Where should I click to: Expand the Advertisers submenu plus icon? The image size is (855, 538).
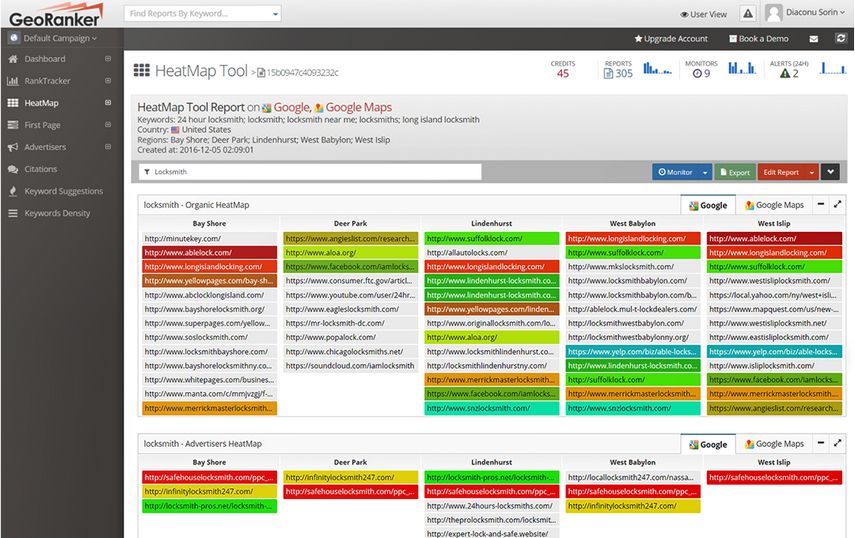108,147
